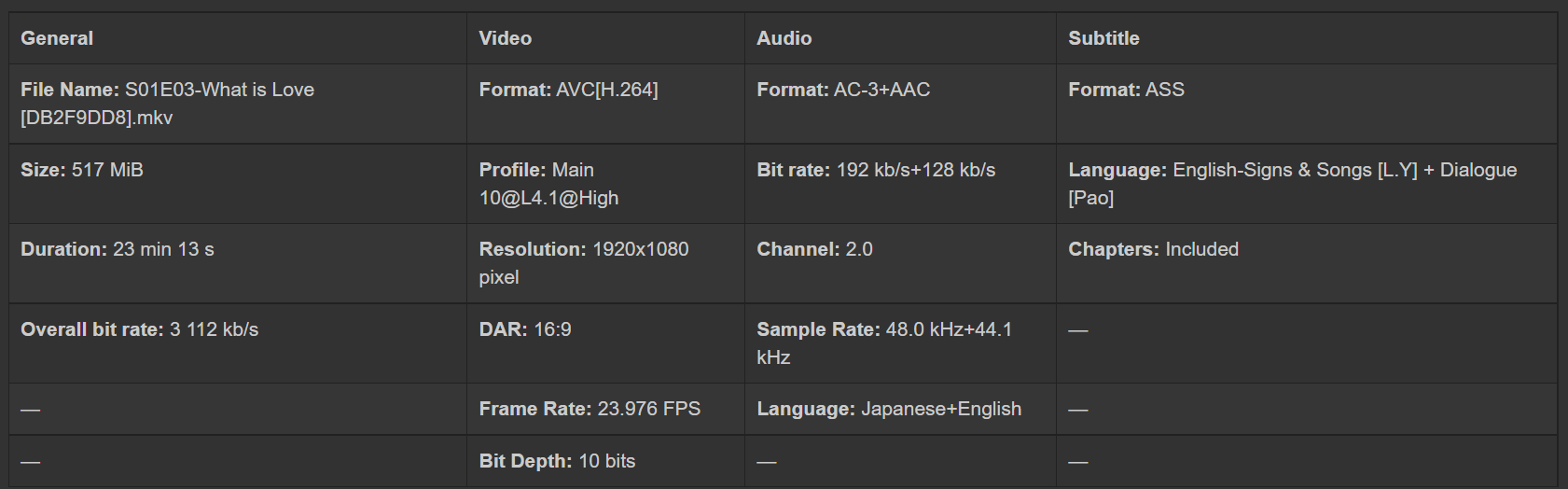Image resolution: width=1568 pixels, height=489 pixels.
Task: Select the Overall bit rate 3 112 kb/s cell
Action: 140,329
